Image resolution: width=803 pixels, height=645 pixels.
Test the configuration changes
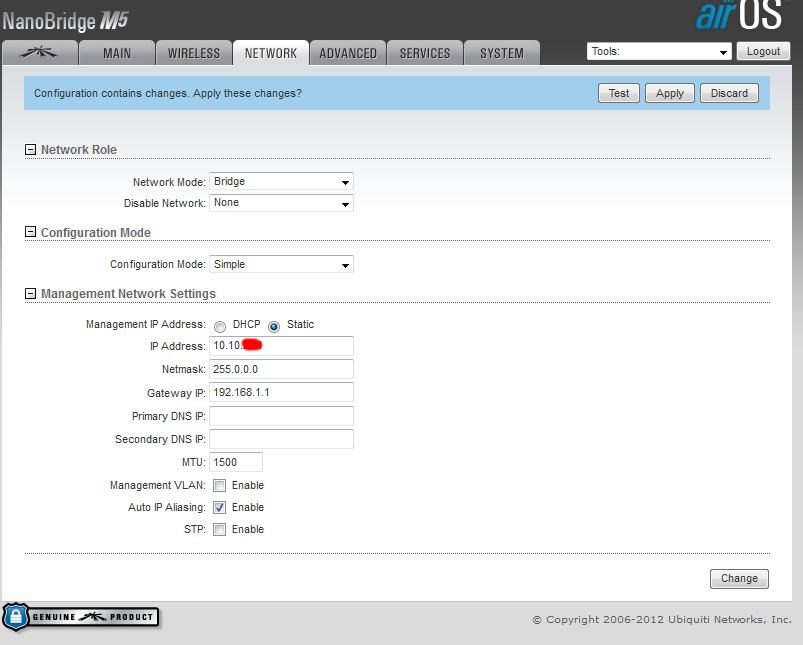tap(619, 93)
